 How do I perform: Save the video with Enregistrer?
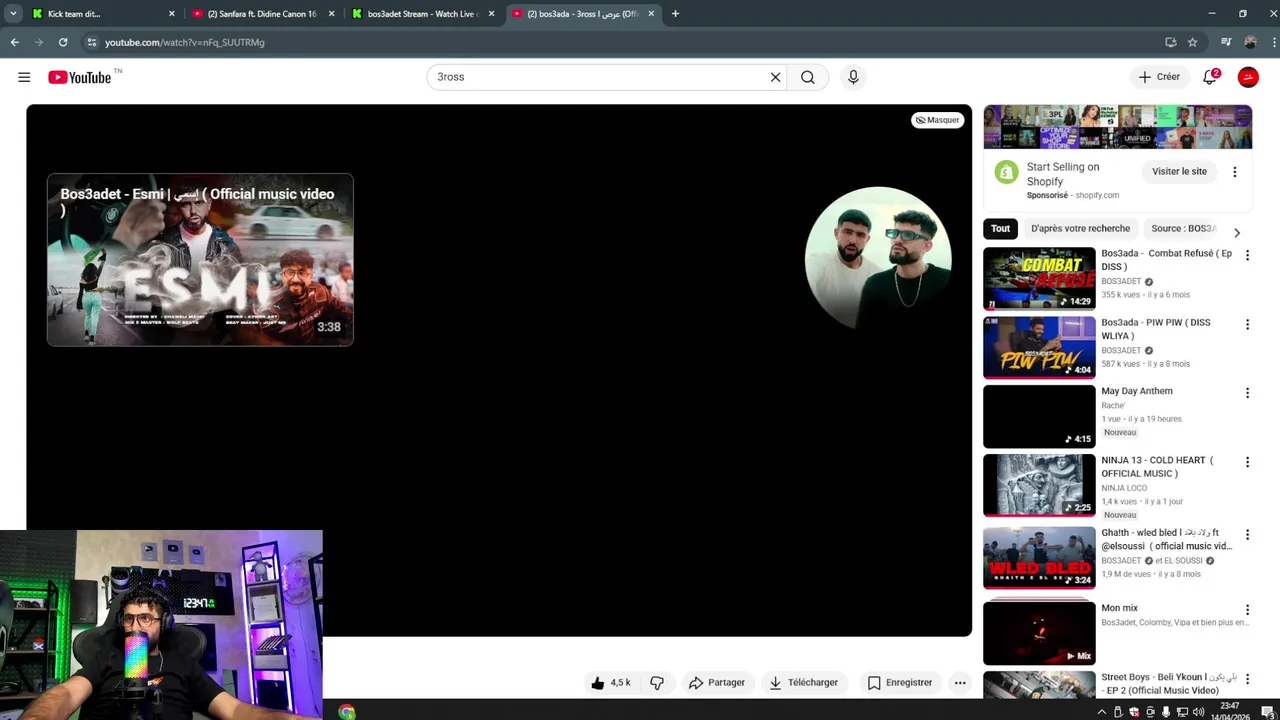[900, 683]
